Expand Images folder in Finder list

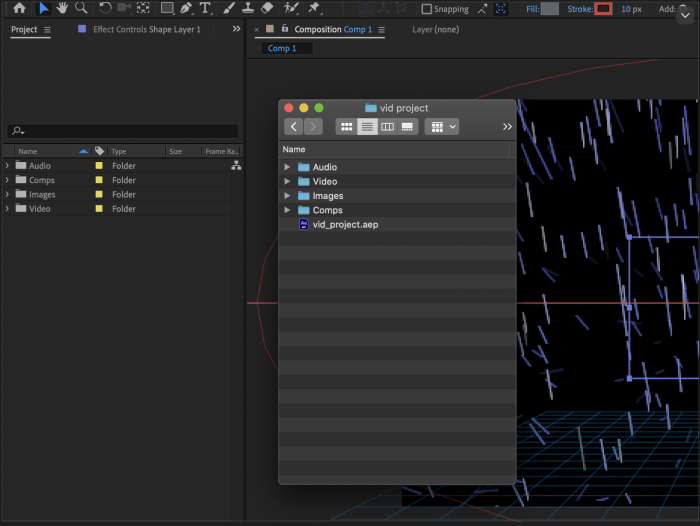(x=287, y=196)
